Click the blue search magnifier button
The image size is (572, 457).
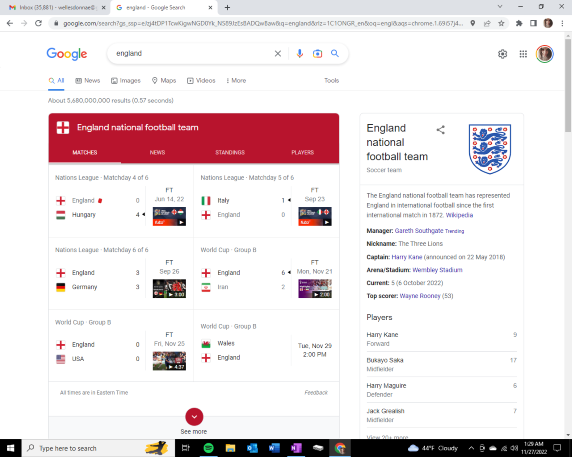[x=335, y=53]
